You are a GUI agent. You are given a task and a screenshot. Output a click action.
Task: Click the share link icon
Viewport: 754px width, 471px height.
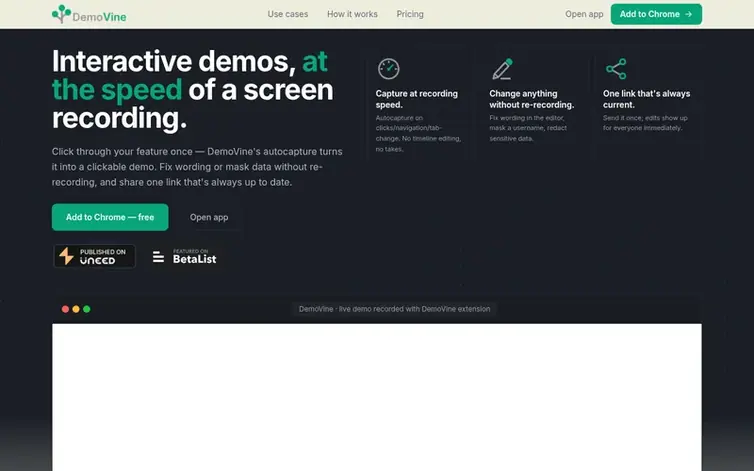[x=616, y=69]
